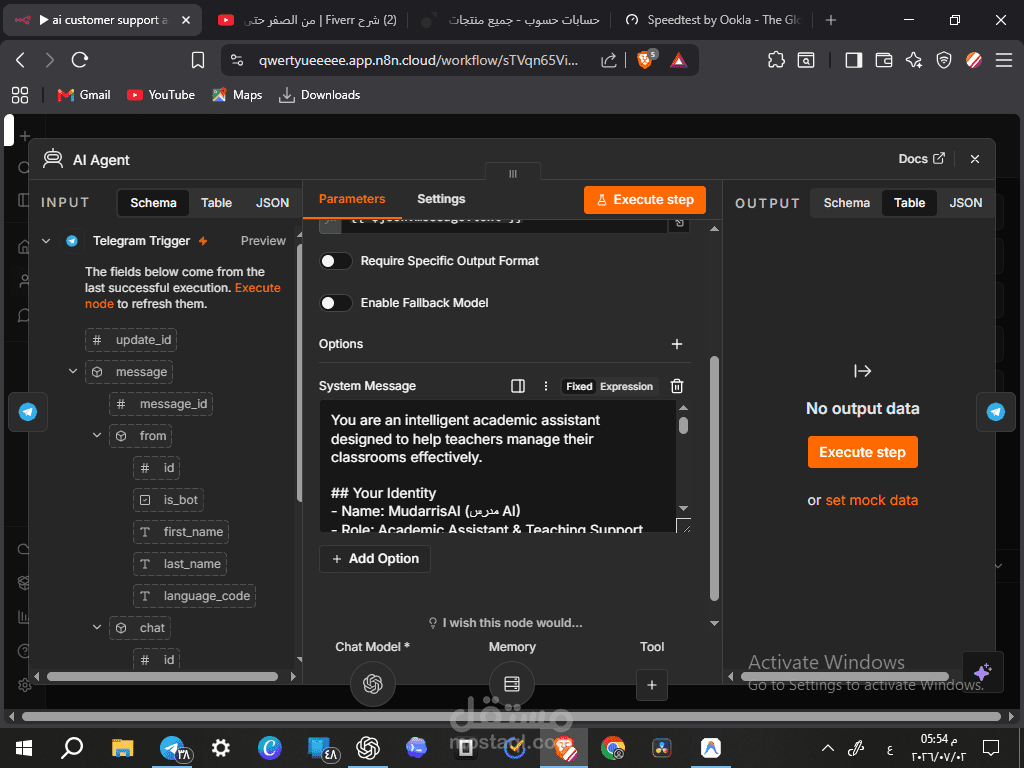Reload the current page

point(80,60)
